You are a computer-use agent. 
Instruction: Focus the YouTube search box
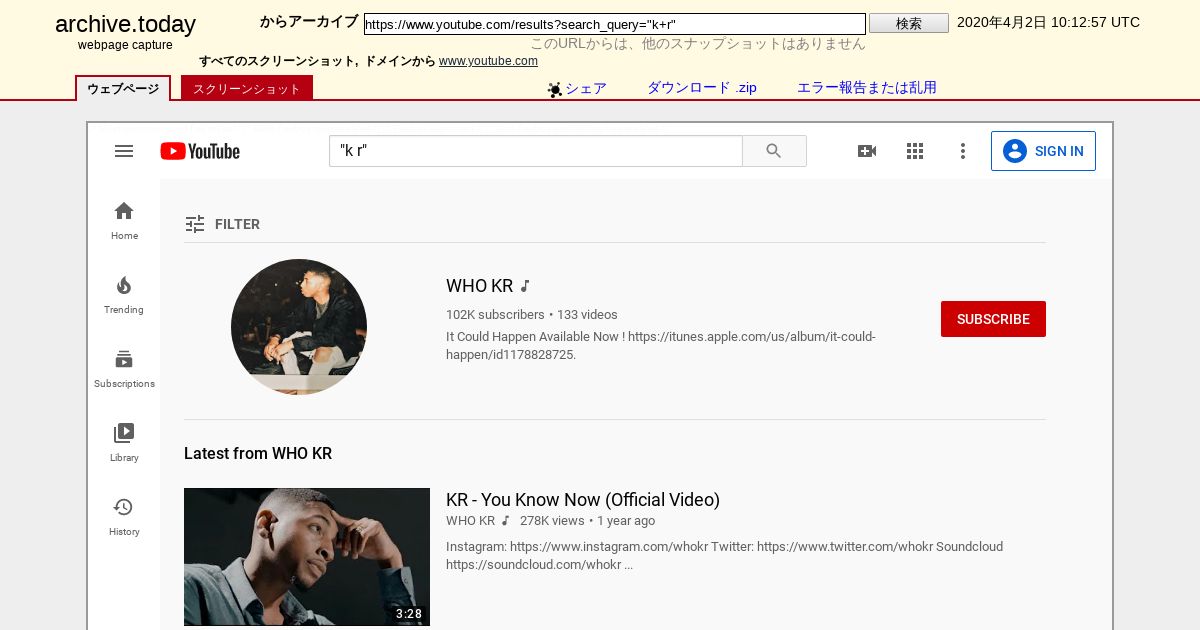point(536,151)
